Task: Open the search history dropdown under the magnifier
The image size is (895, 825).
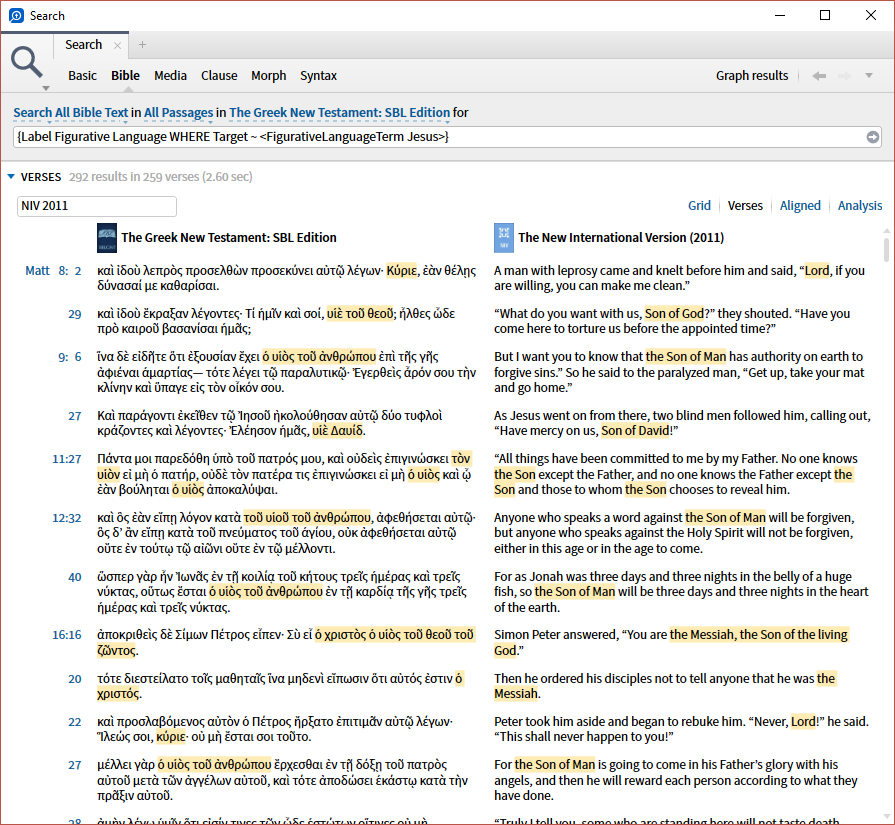Action: pos(46,88)
